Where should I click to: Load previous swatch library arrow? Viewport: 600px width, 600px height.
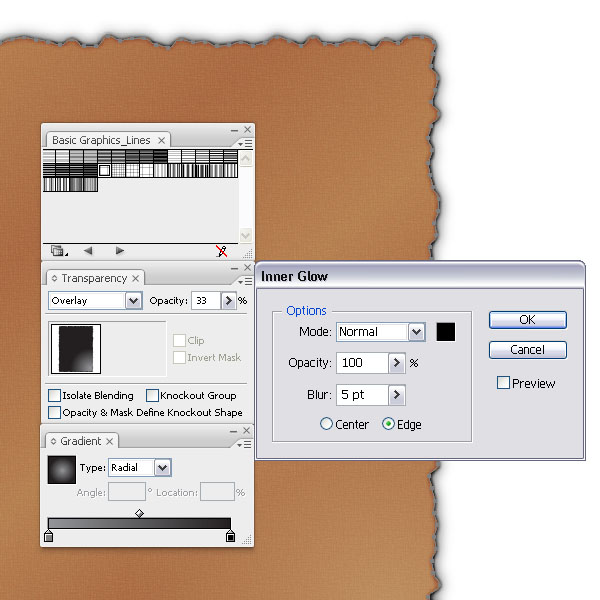(88, 251)
